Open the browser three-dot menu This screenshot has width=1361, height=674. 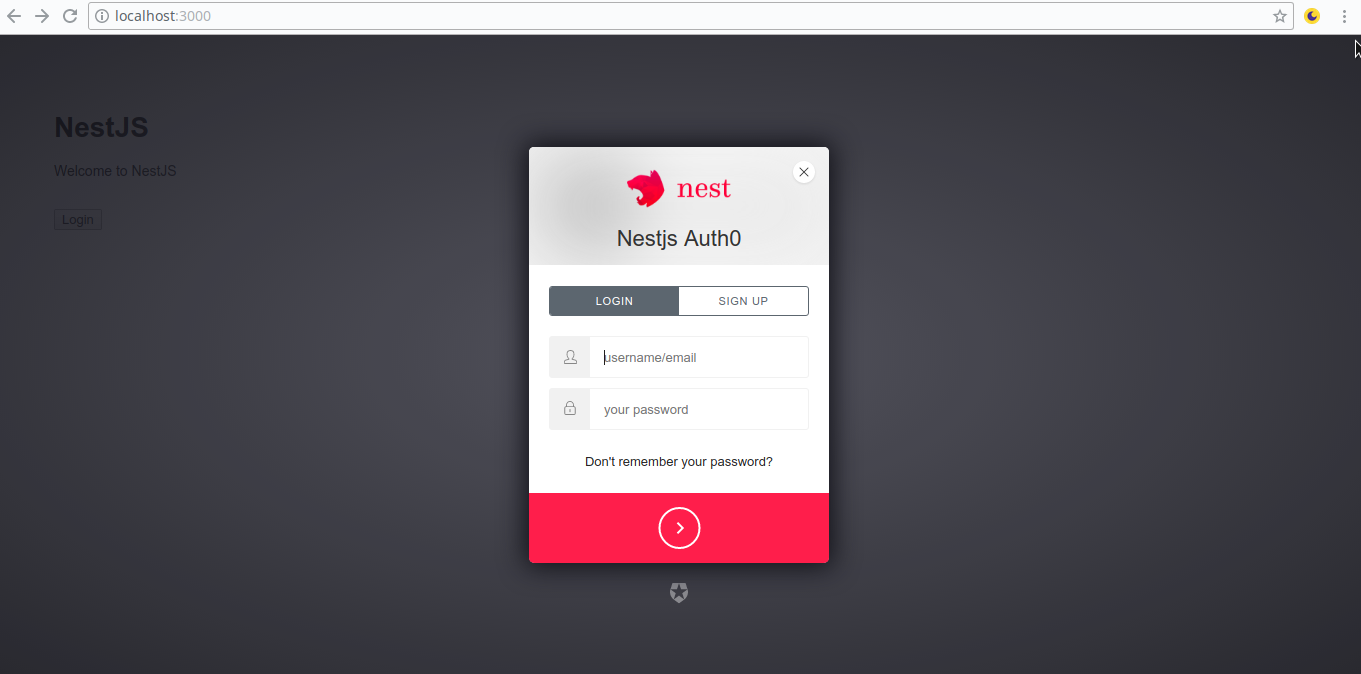click(x=1344, y=16)
